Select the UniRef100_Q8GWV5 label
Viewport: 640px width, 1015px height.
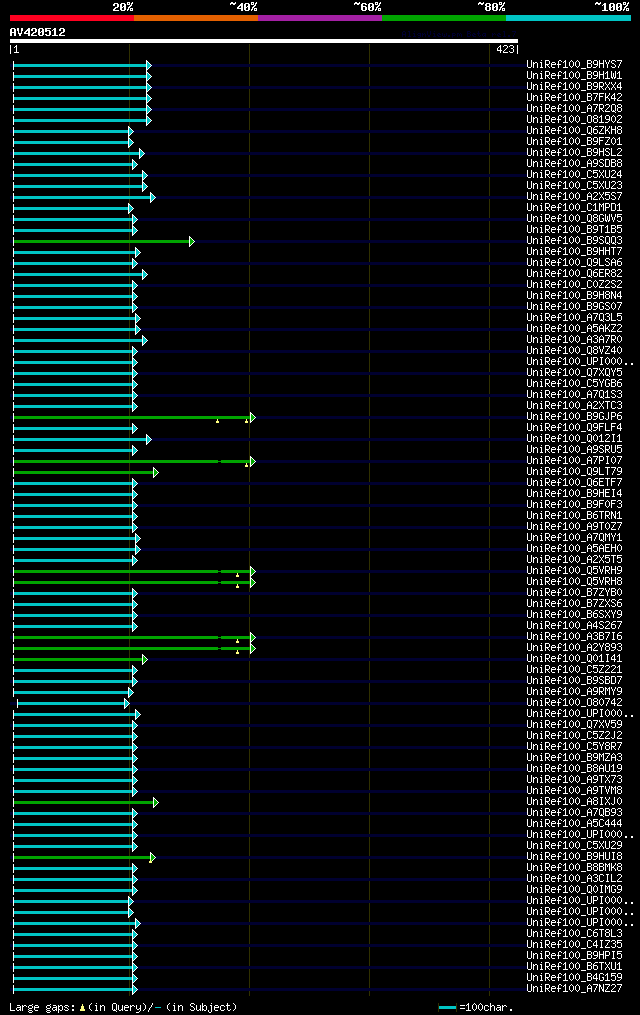point(574,219)
